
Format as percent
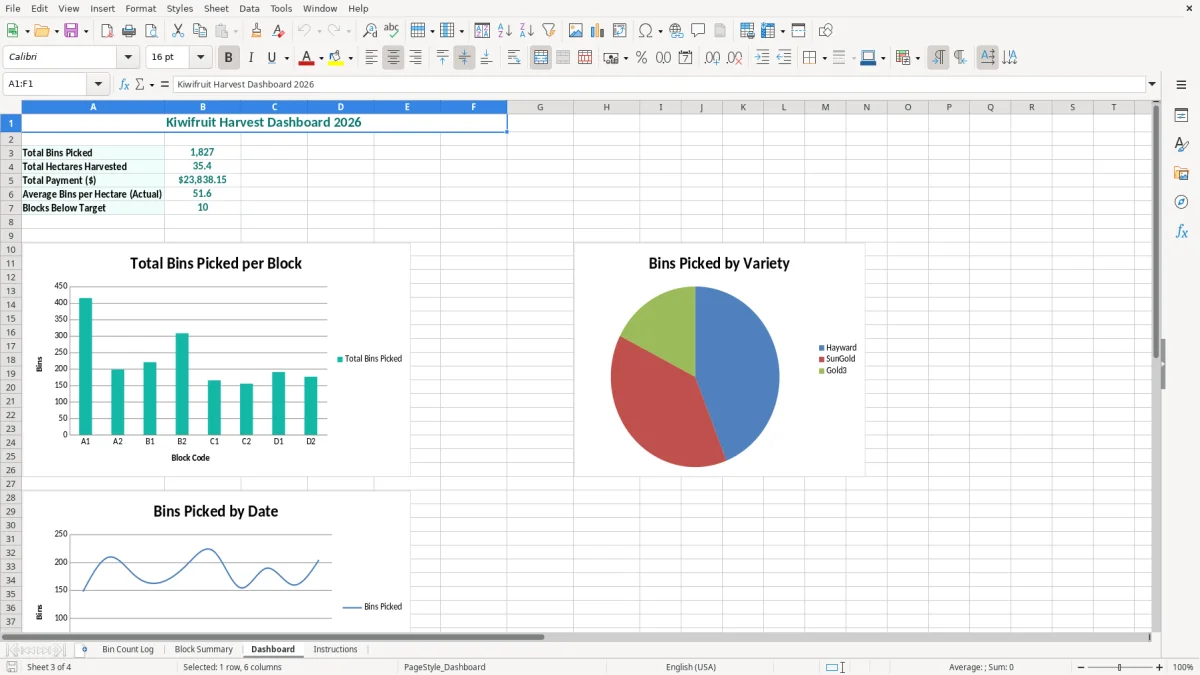tap(642, 58)
